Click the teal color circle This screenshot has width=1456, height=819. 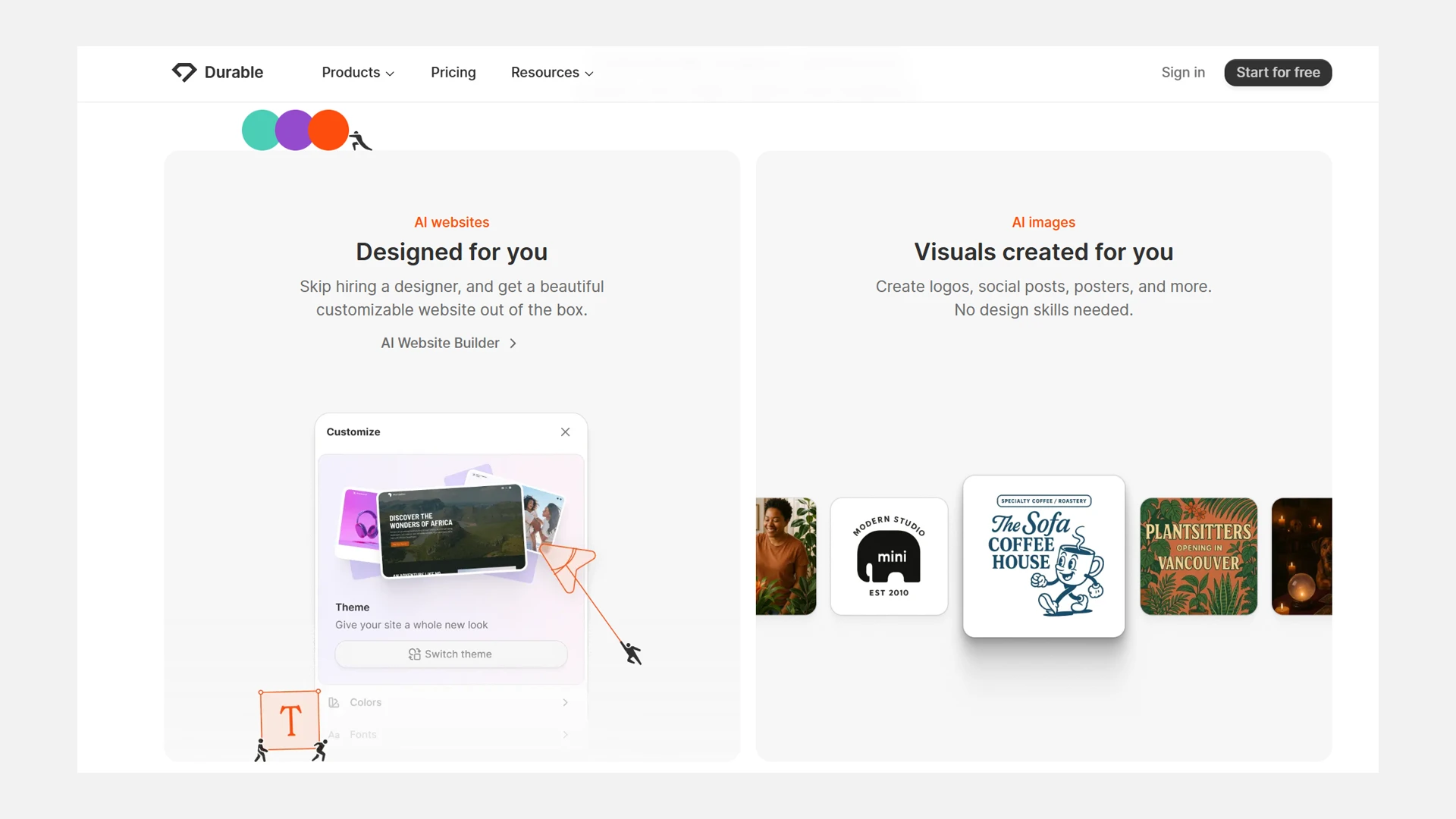coord(258,130)
